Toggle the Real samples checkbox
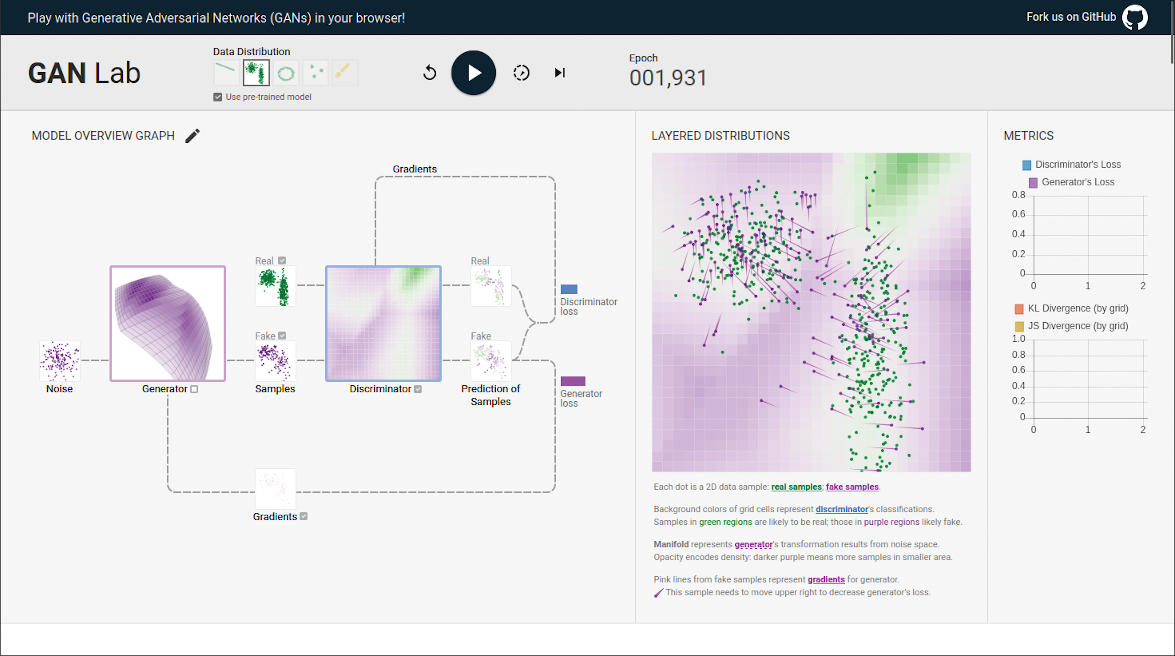 tap(283, 261)
